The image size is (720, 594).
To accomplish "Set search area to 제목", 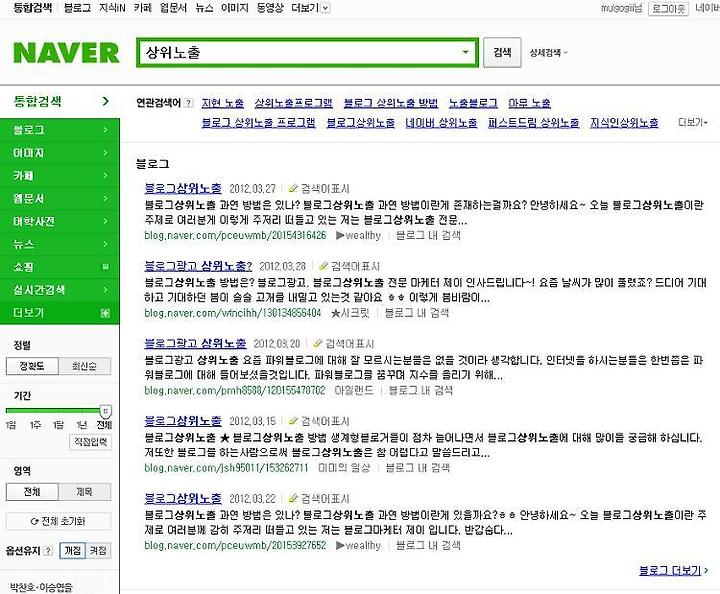I will tap(84, 492).
